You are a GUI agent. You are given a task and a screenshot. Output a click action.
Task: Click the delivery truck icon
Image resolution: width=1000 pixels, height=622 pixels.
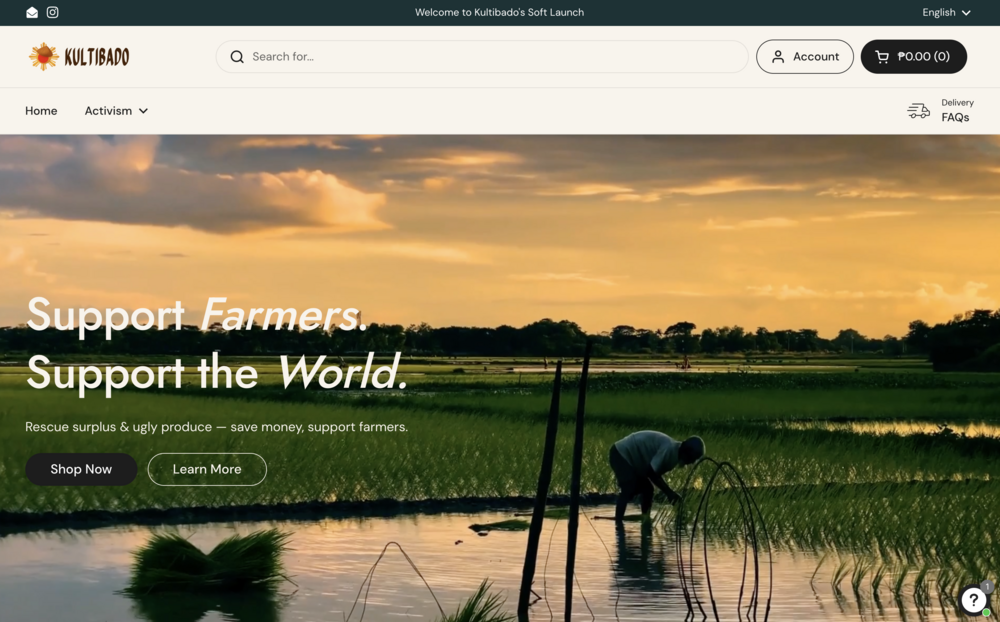pos(918,110)
